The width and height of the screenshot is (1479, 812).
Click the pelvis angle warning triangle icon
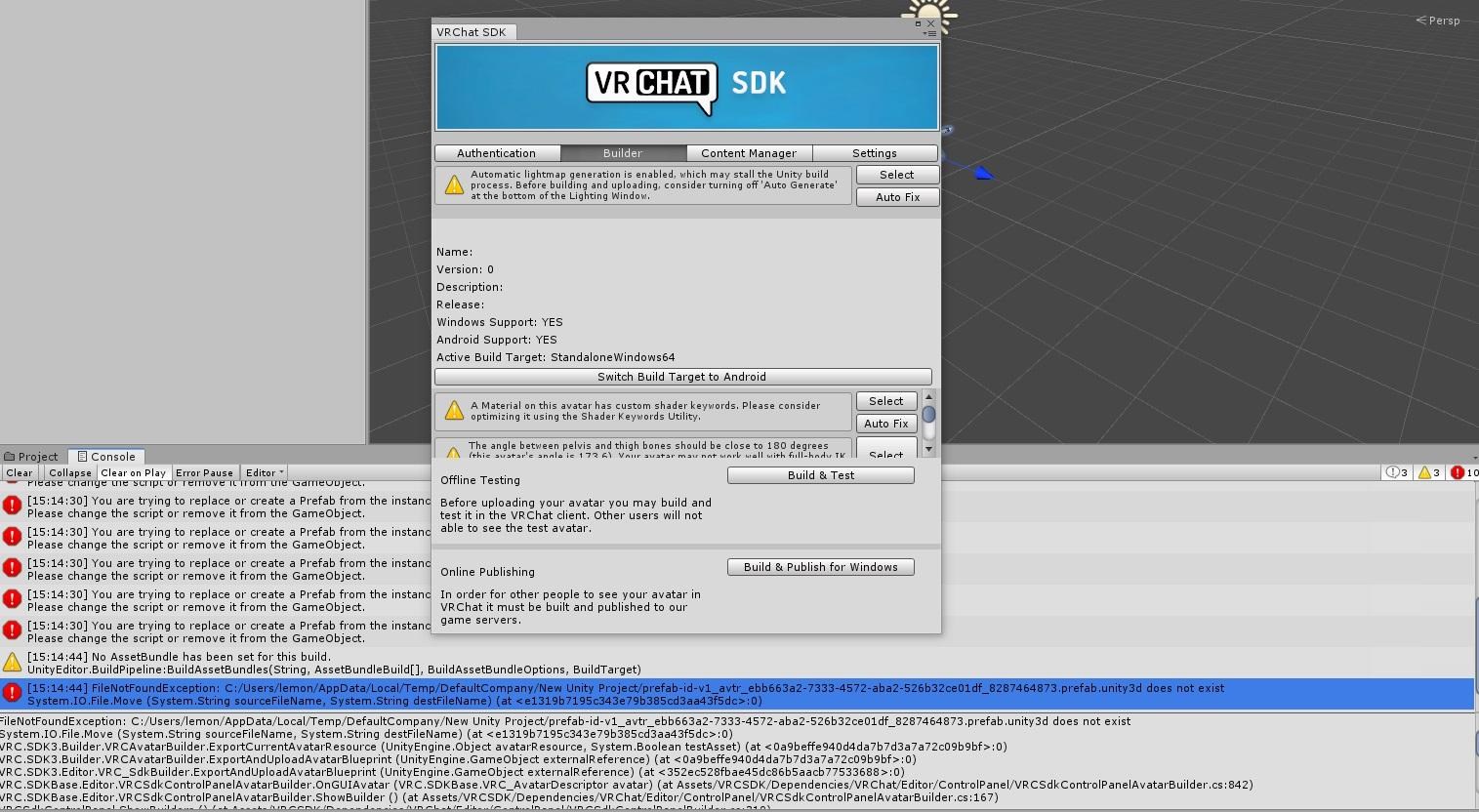click(454, 453)
